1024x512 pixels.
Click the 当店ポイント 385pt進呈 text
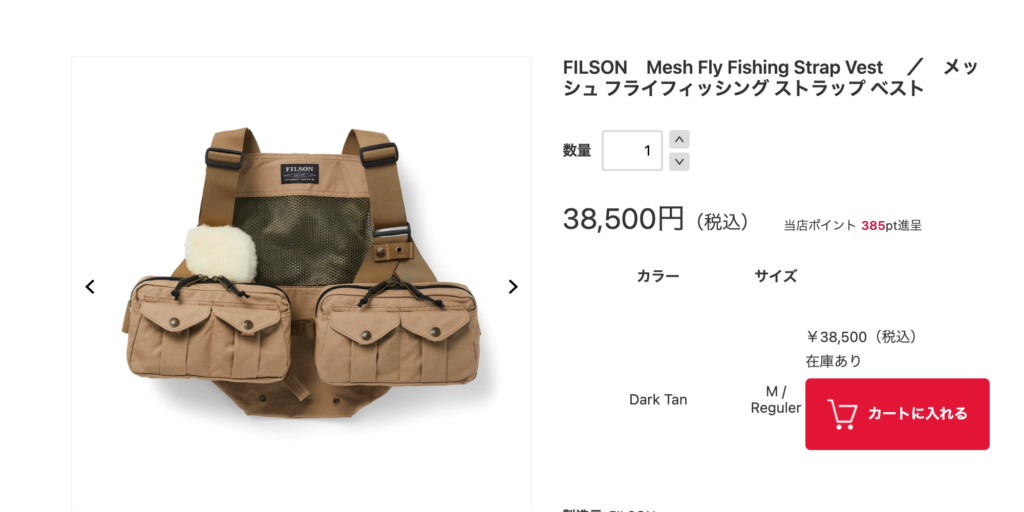pos(852,226)
